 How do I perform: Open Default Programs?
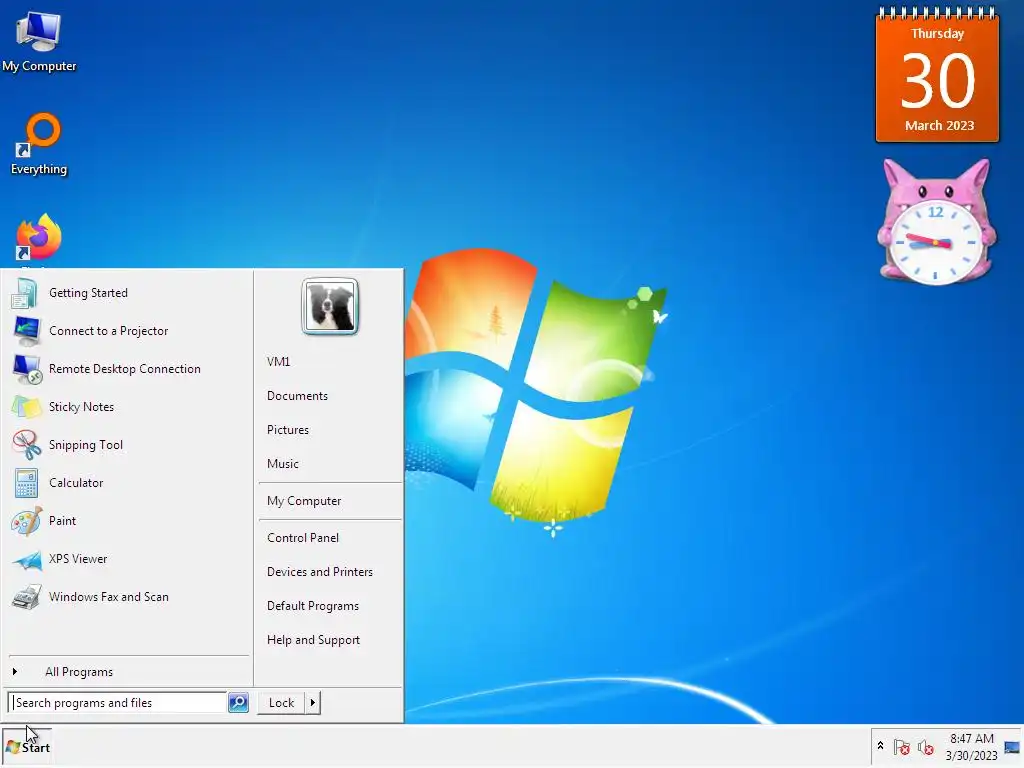[313, 606]
